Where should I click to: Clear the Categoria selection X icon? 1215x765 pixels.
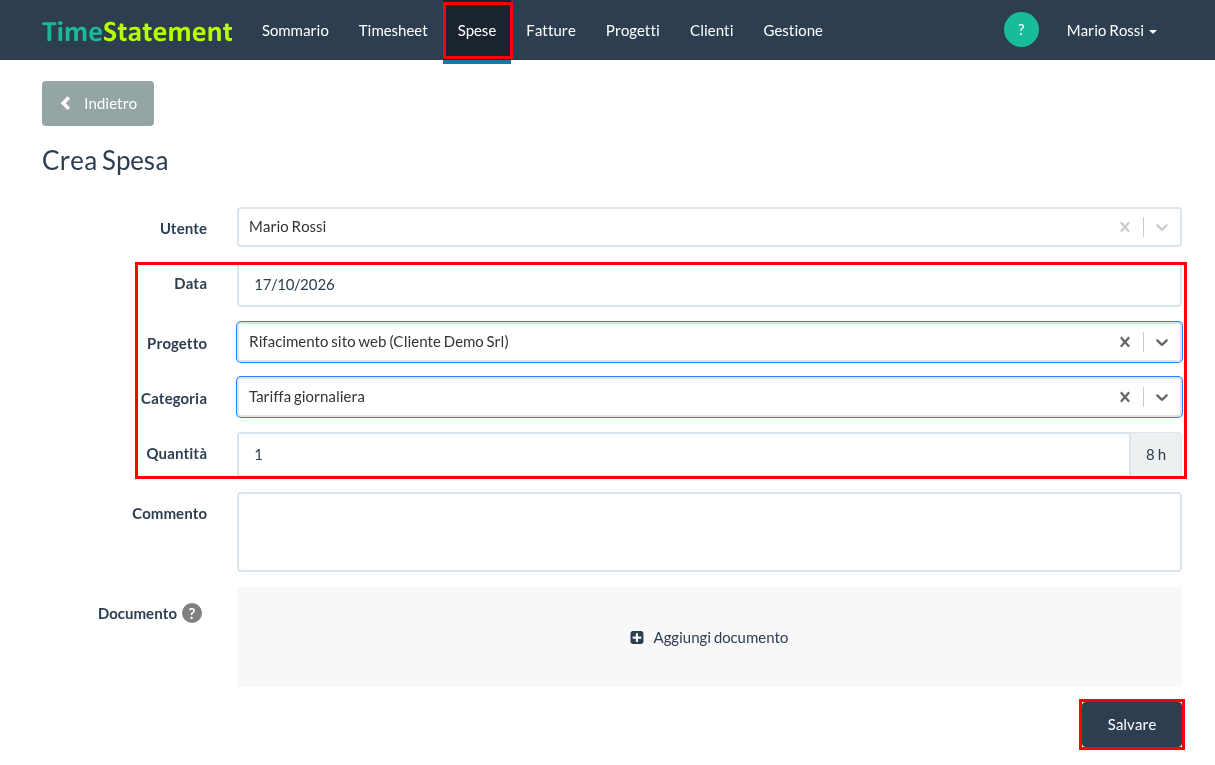pyautogui.click(x=1125, y=397)
